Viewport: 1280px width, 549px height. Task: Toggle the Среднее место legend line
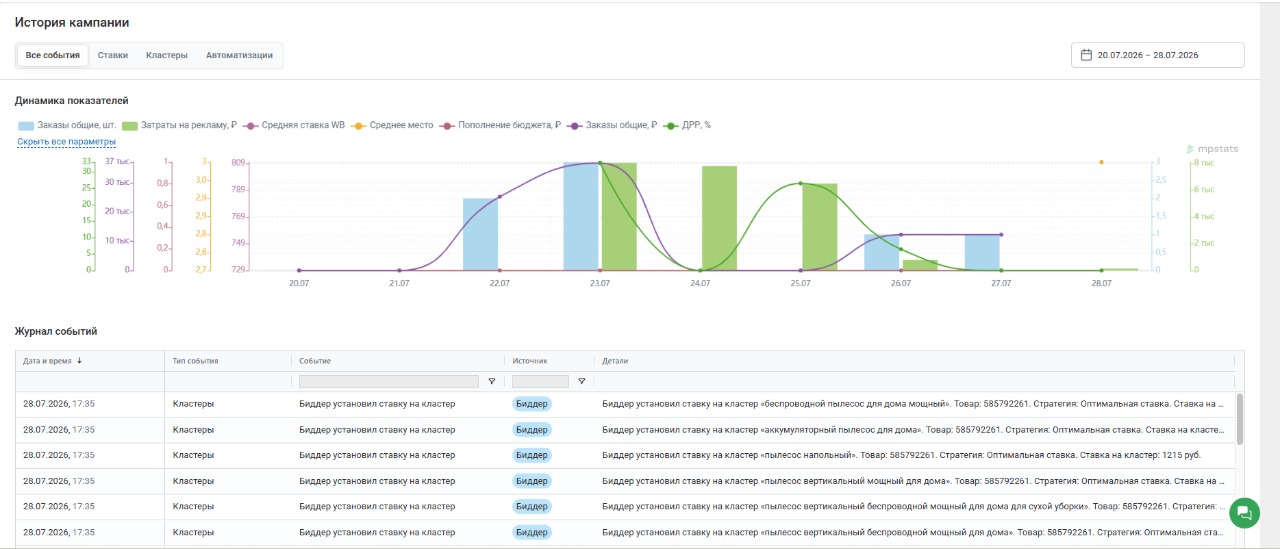pyautogui.click(x=392, y=125)
